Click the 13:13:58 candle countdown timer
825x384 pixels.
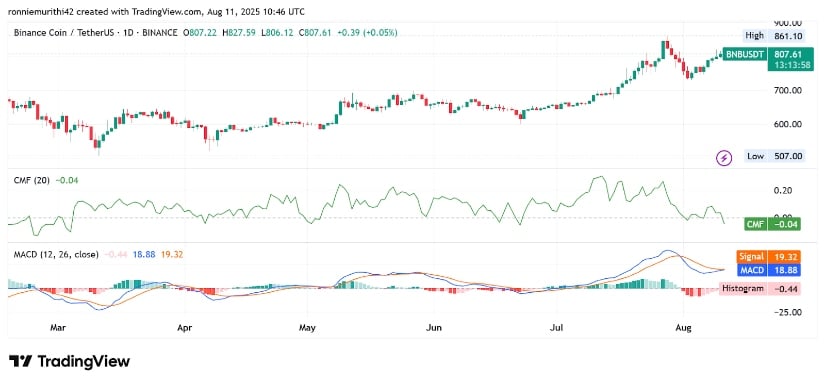pyautogui.click(x=785, y=64)
